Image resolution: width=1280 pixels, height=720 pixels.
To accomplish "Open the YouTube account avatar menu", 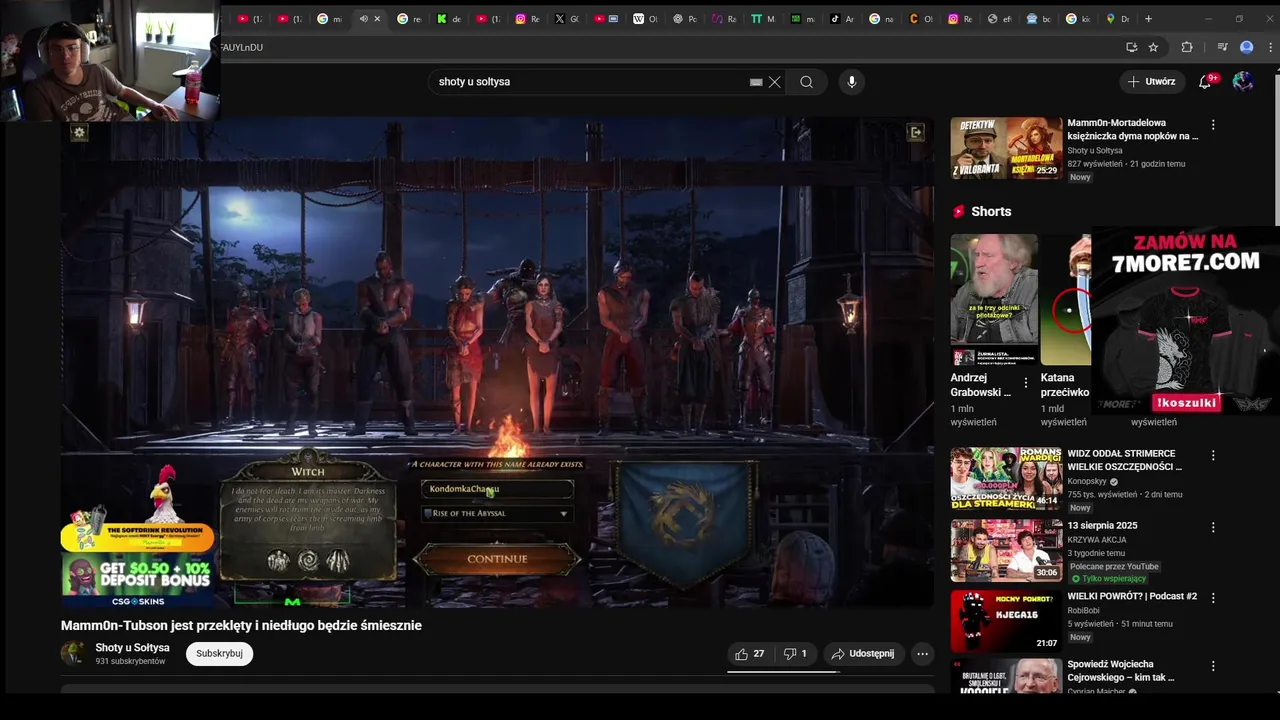I will pos(1243,82).
